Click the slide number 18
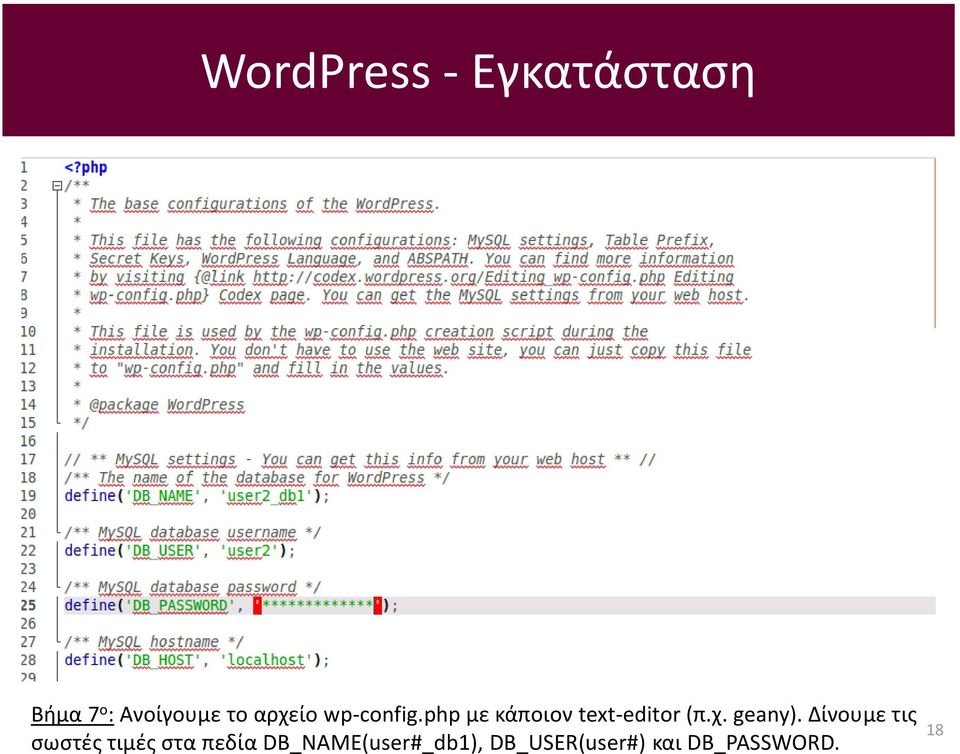The image size is (960, 754). [935, 730]
